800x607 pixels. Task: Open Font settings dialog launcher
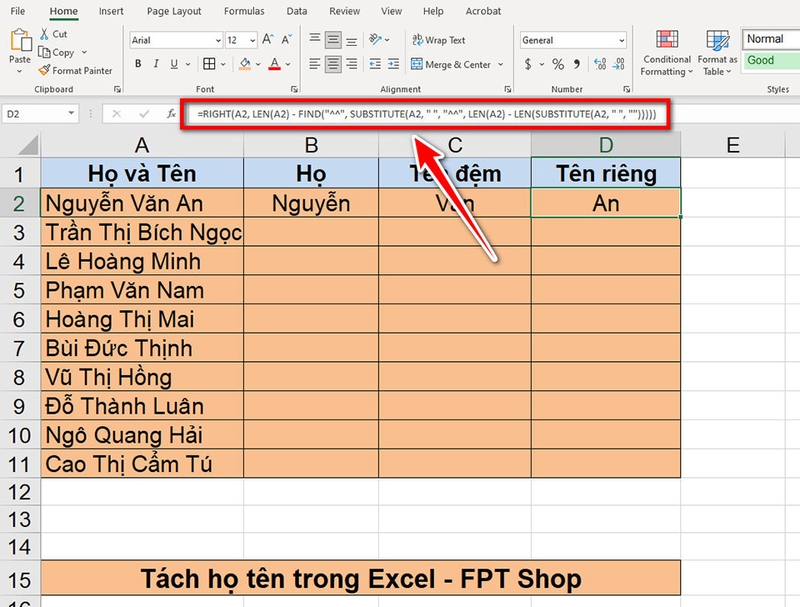coord(294,89)
